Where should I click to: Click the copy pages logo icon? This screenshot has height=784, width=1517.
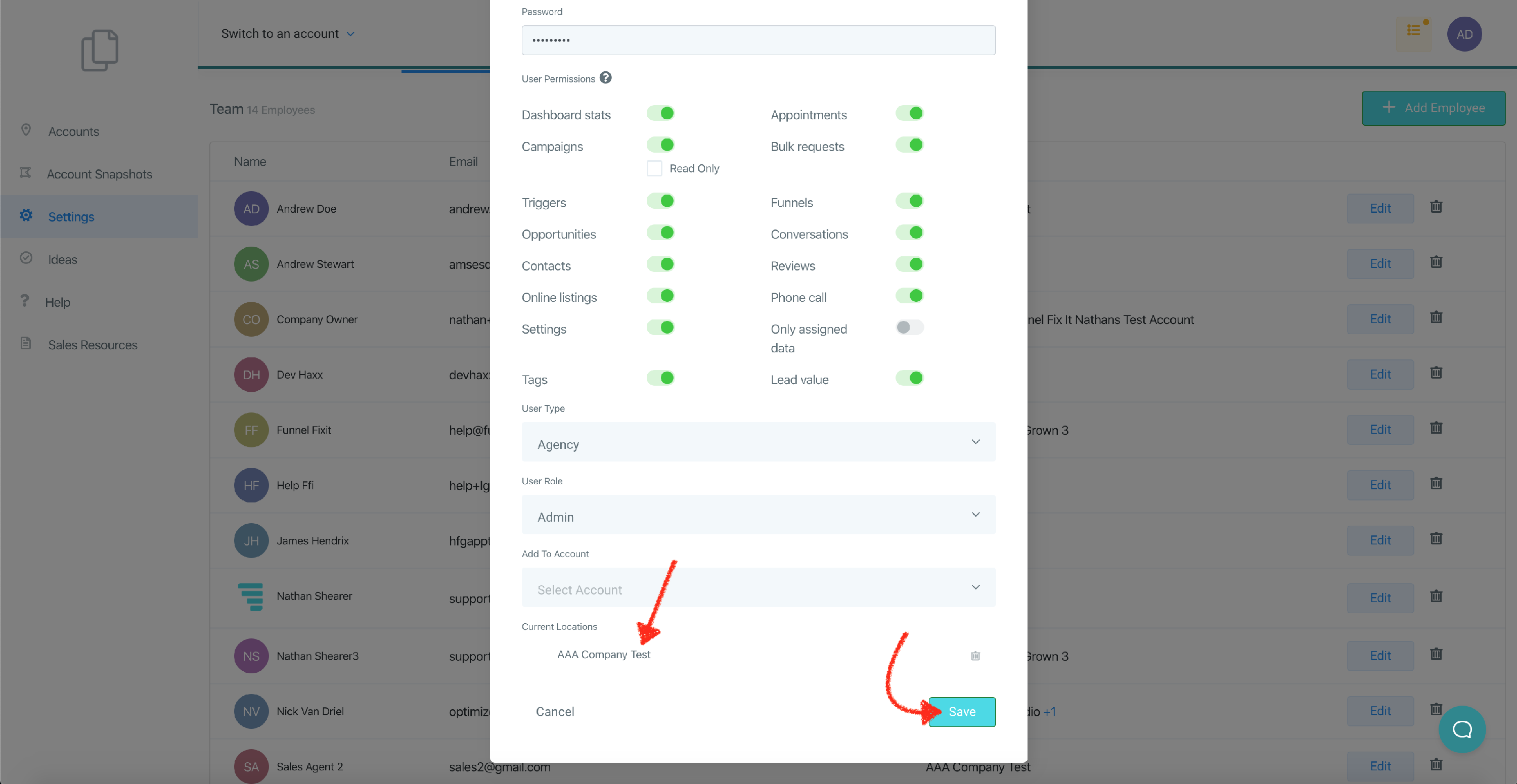point(100,50)
